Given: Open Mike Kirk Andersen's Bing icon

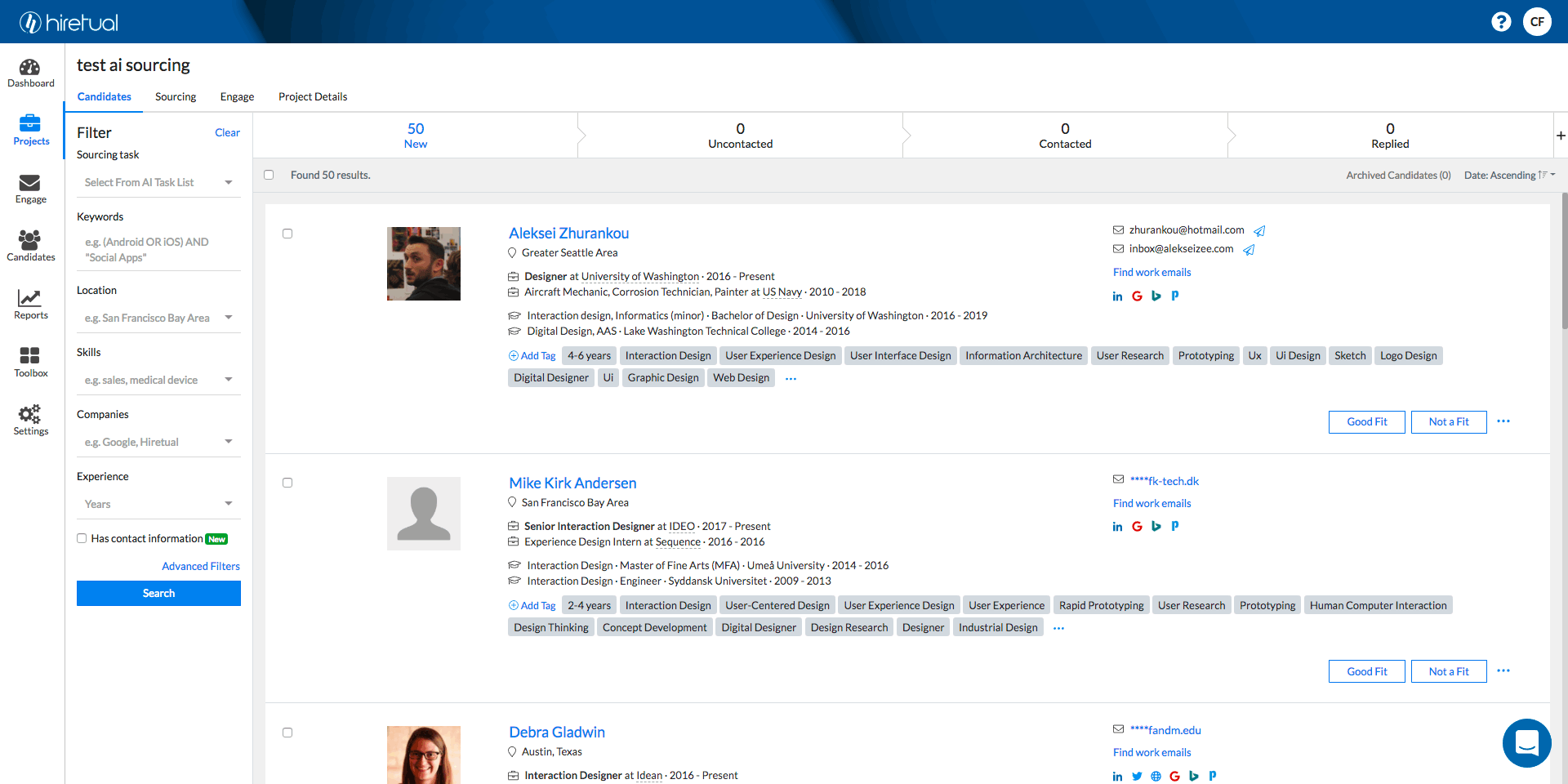Looking at the screenshot, I should (1156, 527).
